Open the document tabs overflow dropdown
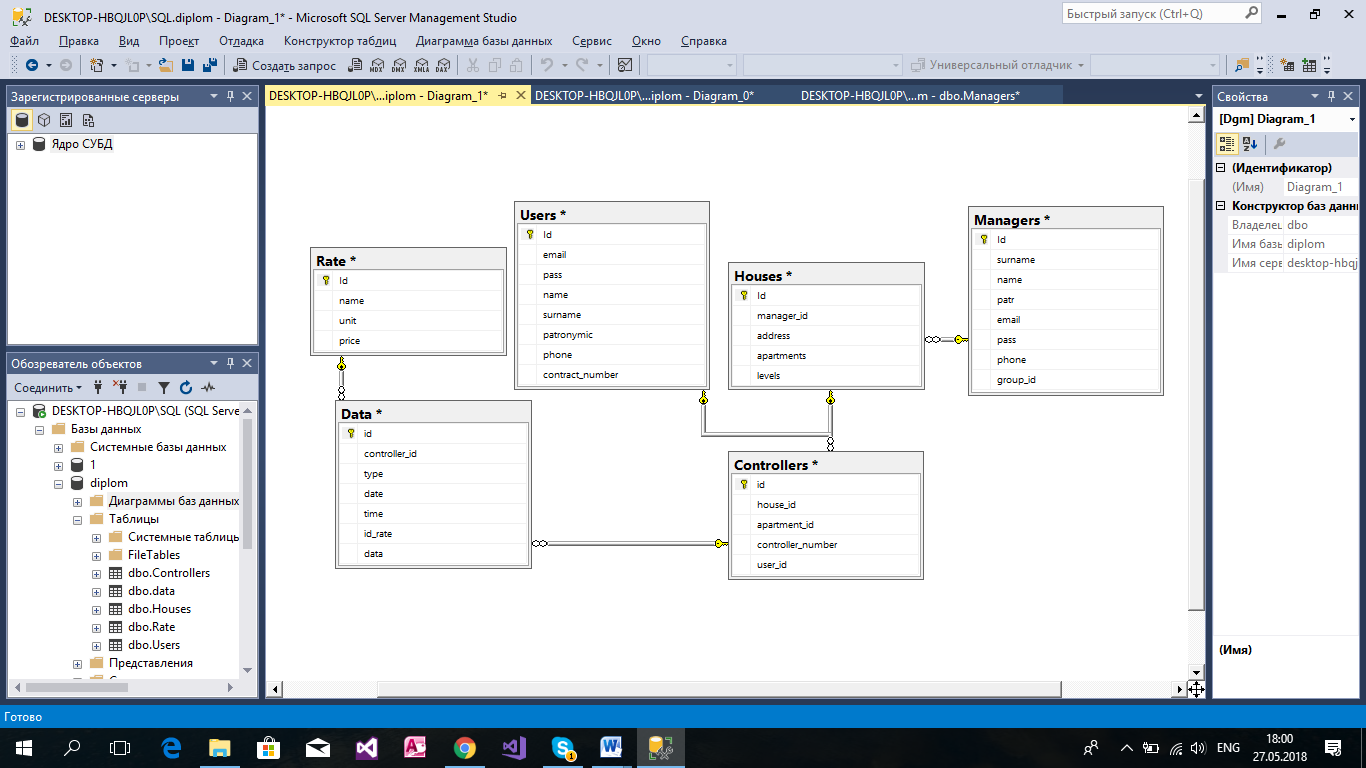The width and height of the screenshot is (1366, 768). [x=1199, y=97]
